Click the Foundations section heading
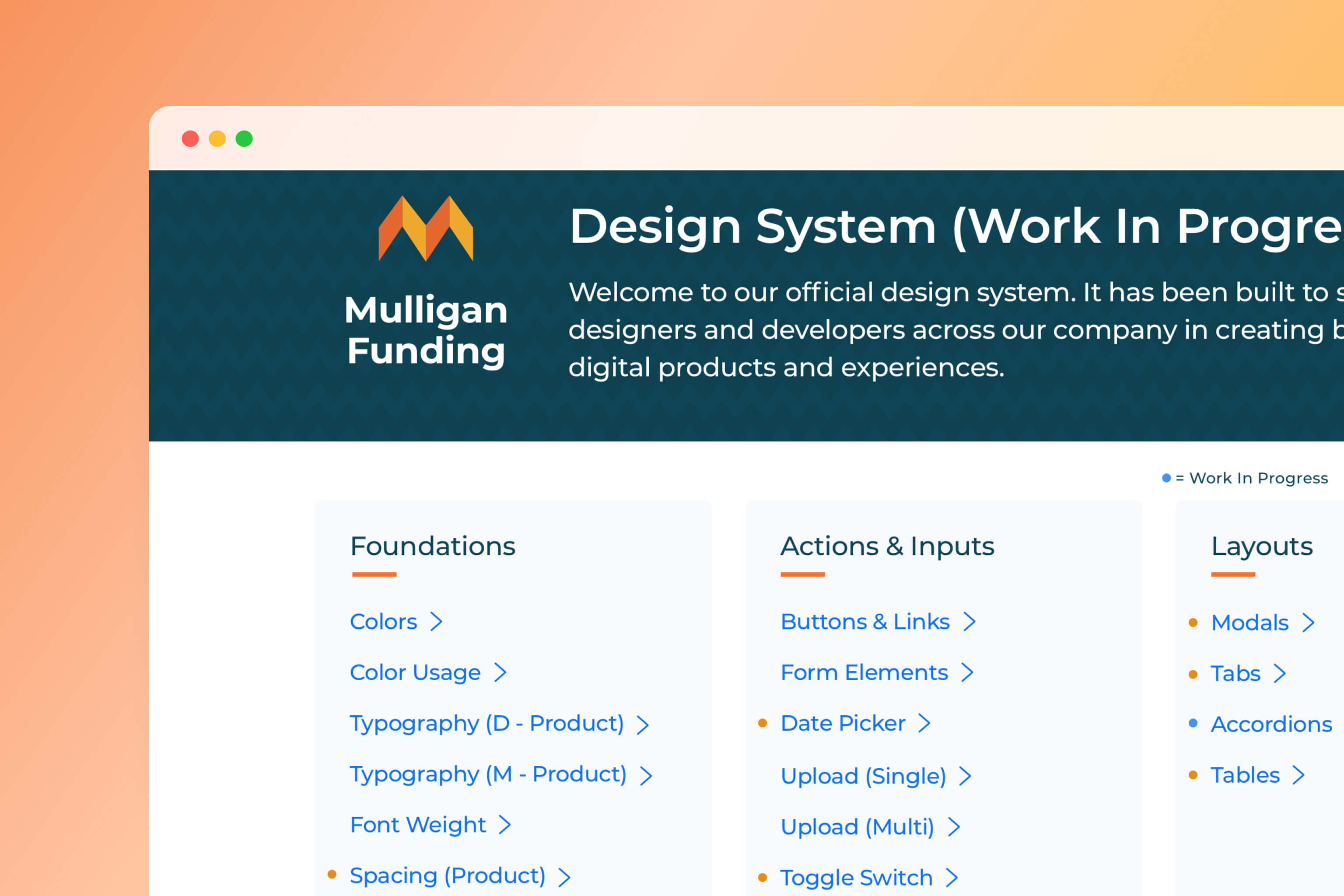 point(433,546)
